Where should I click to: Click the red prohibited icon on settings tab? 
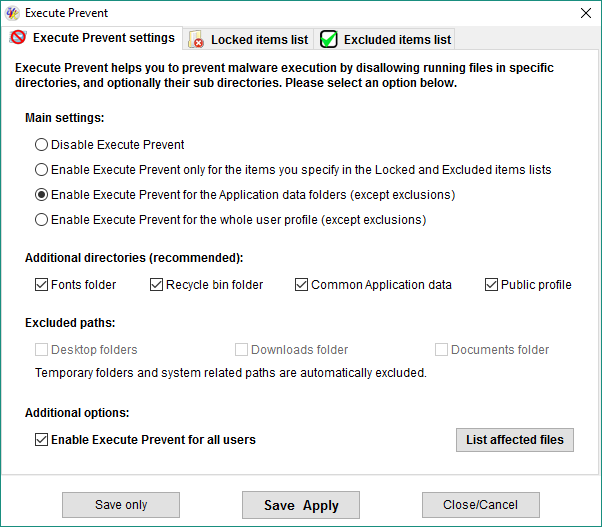point(18,37)
